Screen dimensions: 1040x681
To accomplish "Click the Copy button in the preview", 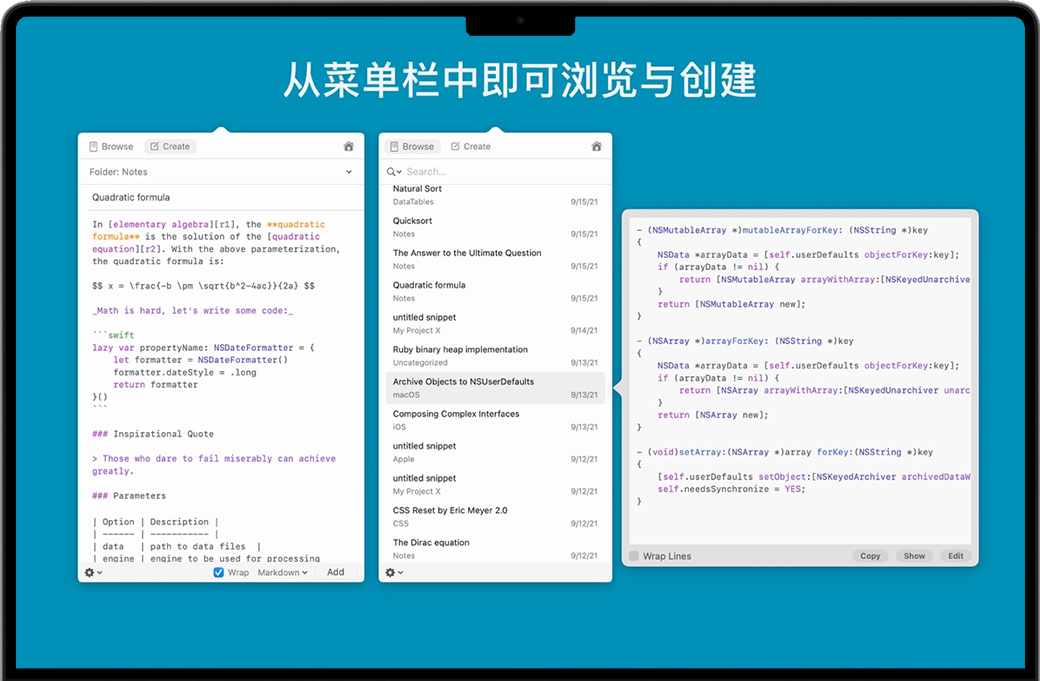I will pyautogui.click(x=870, y=556).
